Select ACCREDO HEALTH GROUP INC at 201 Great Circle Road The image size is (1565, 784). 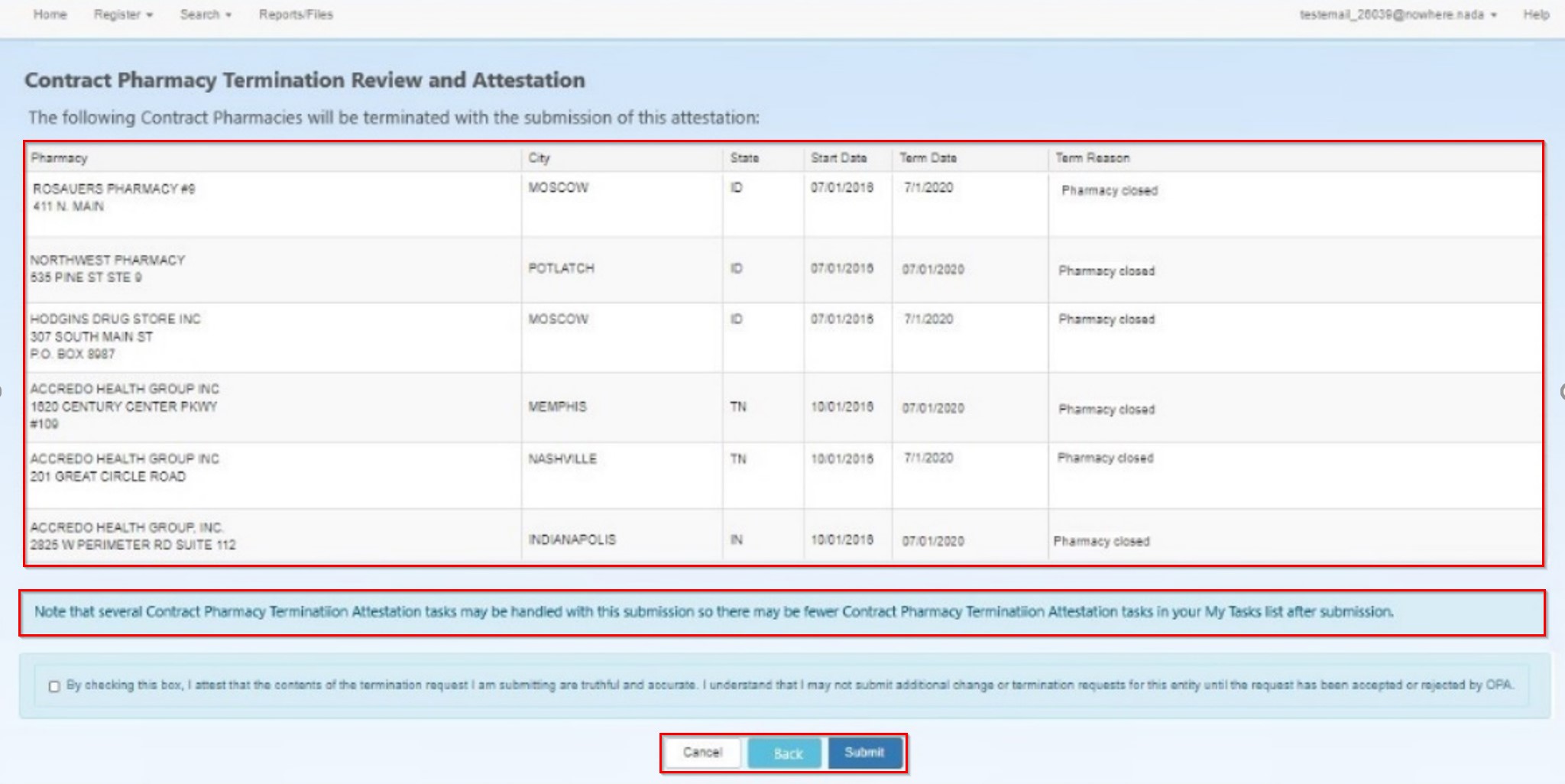click(x=125, y=458)
